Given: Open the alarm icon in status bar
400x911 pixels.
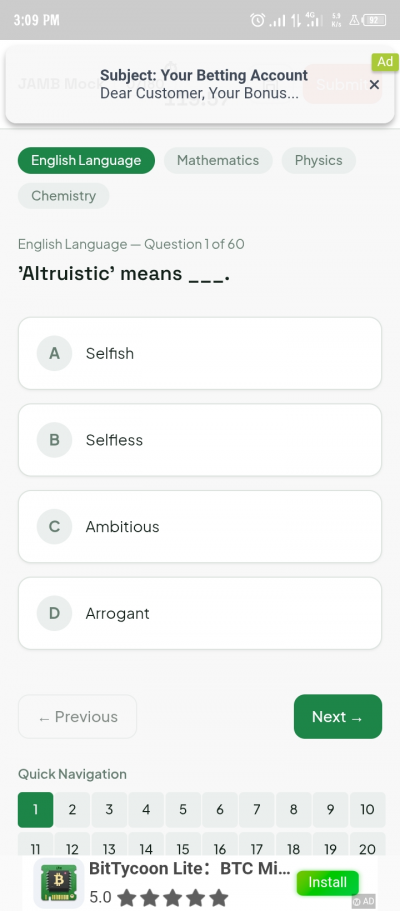Looking at the screenshot, I should (x=257, y=20).
